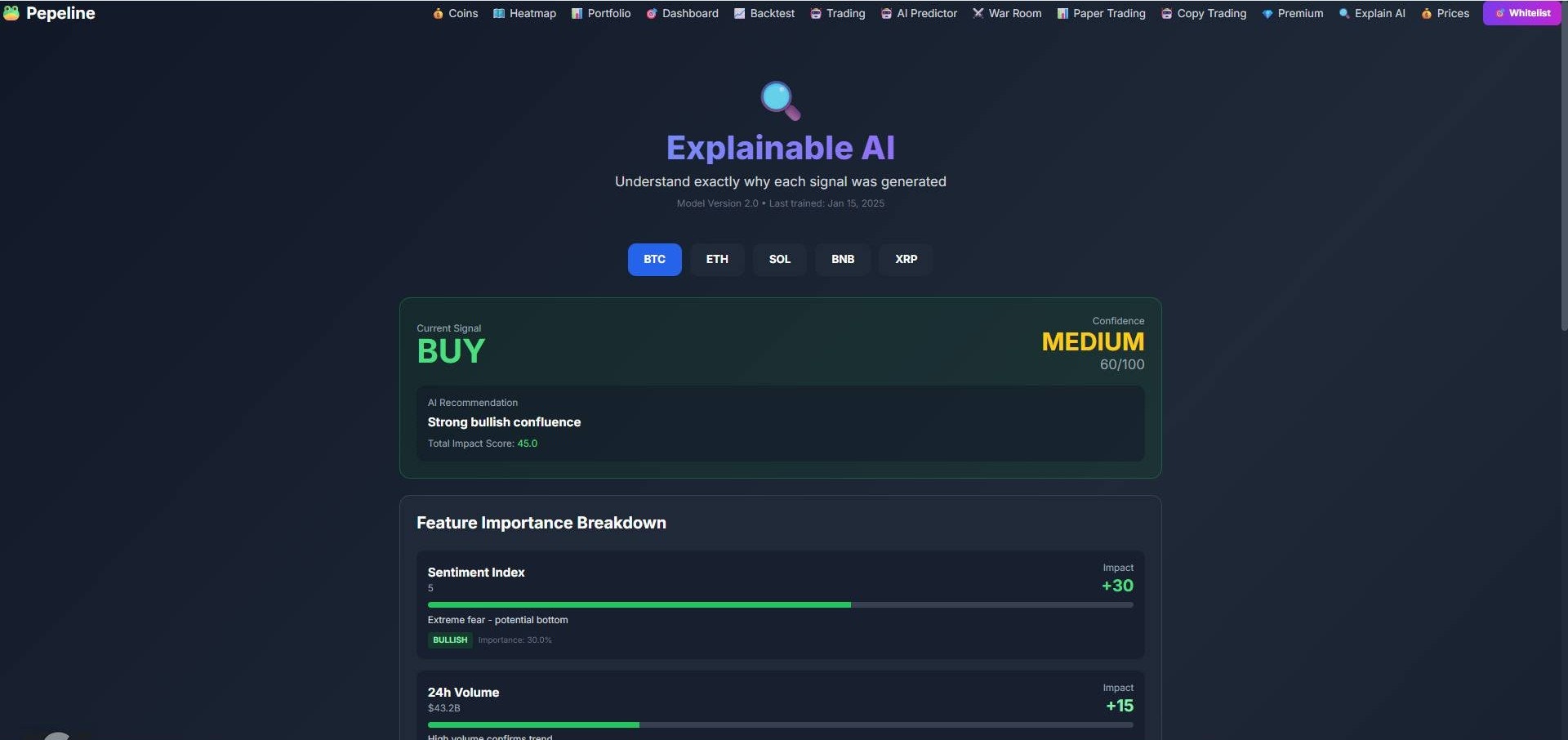The height and width of the screenshot is (740, 1568).
Task: Click the Coins nav icon
Action: point(439,14)
